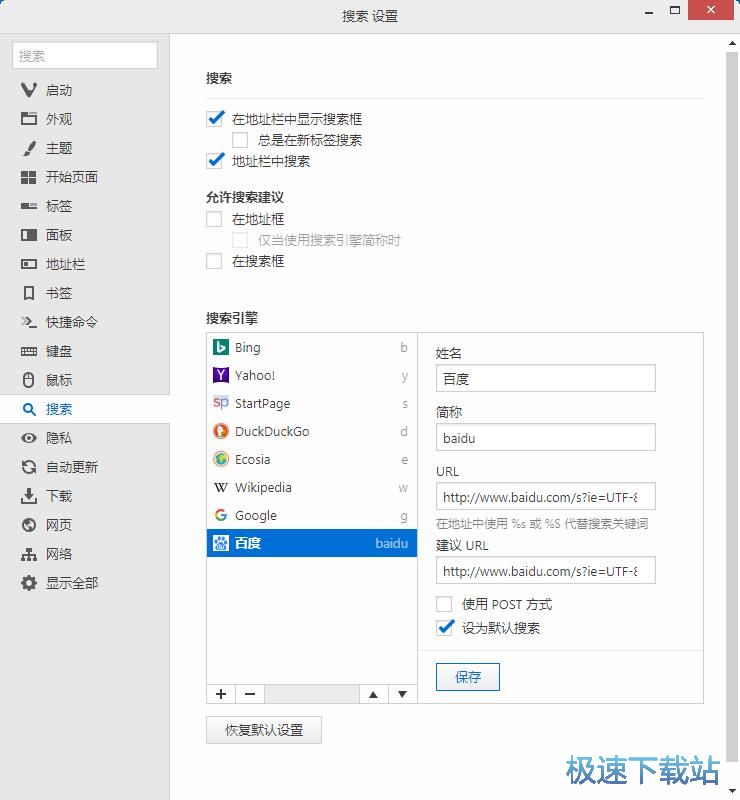
Task: Open 主题 themes via the brush icon
Action: coord(29,148)
